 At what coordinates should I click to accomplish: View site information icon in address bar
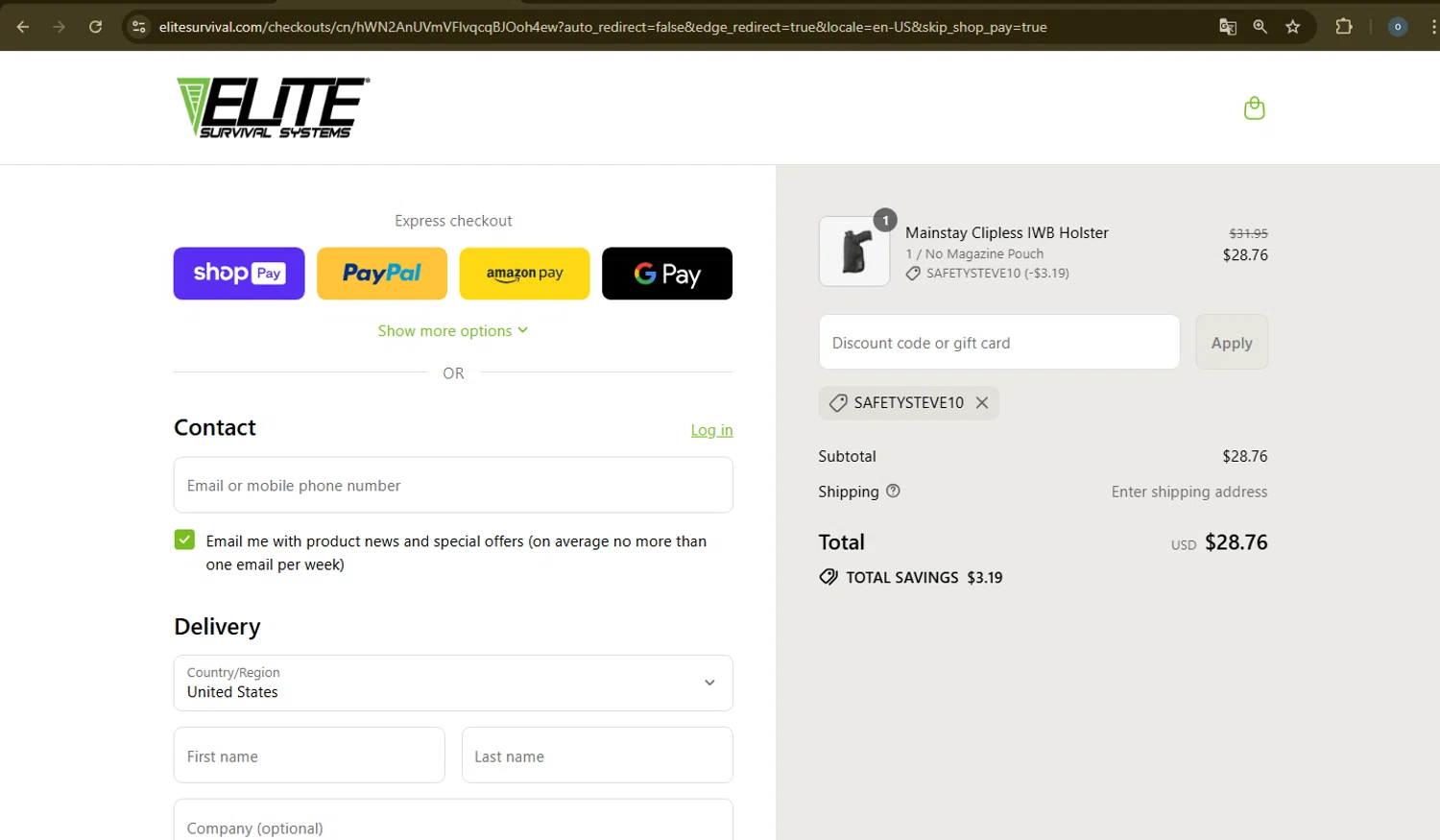click(x=139, y=27)
